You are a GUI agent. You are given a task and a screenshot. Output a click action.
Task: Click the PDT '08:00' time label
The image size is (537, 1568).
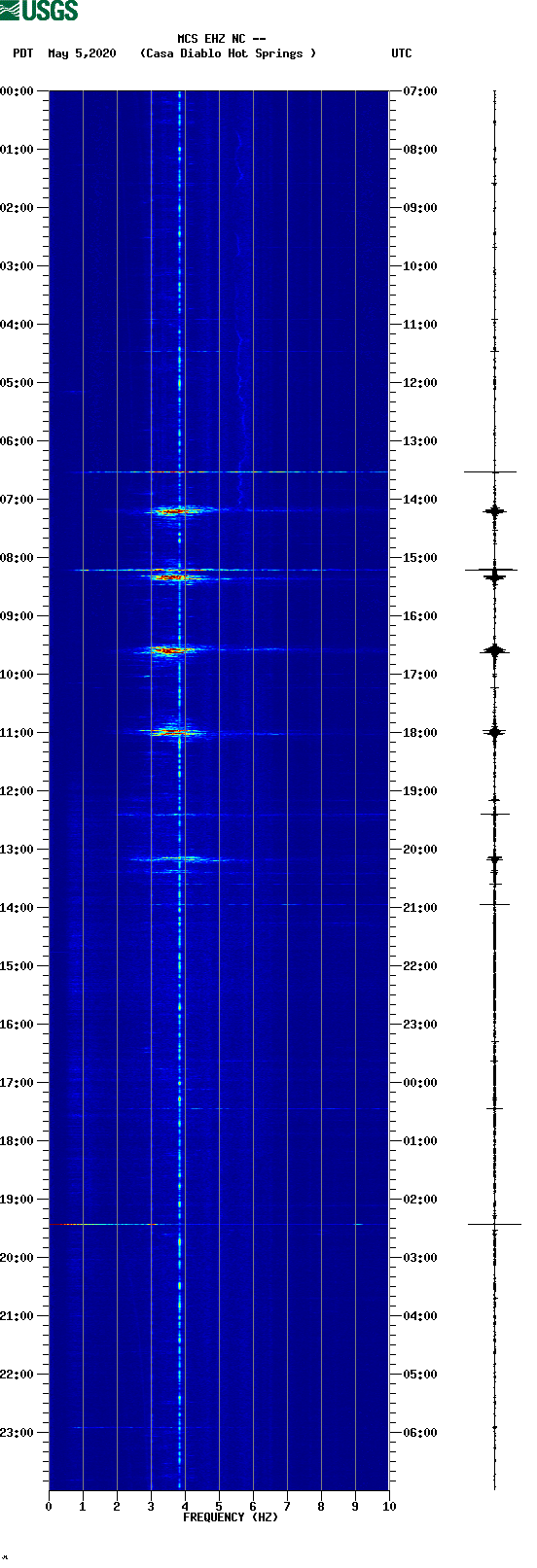tap(17, 558)
